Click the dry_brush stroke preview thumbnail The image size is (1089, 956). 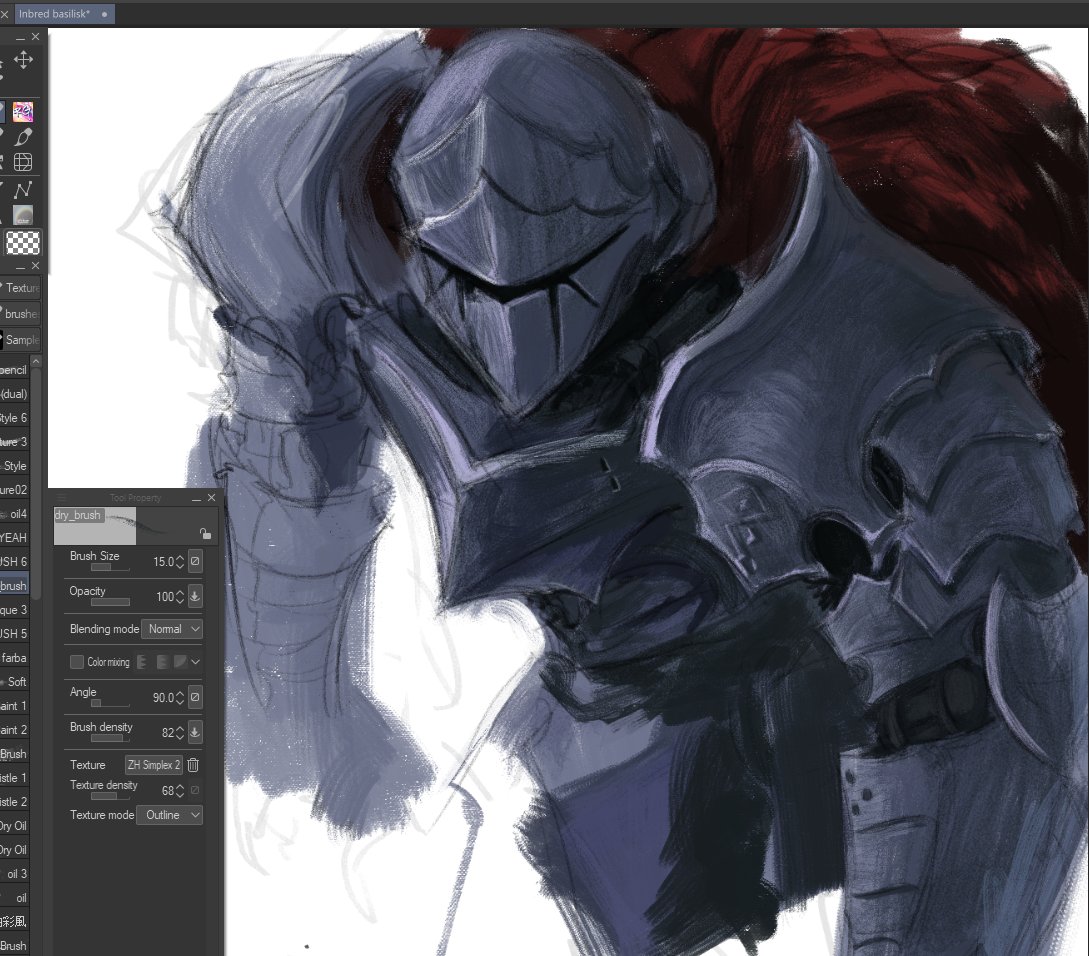[94, 526]
